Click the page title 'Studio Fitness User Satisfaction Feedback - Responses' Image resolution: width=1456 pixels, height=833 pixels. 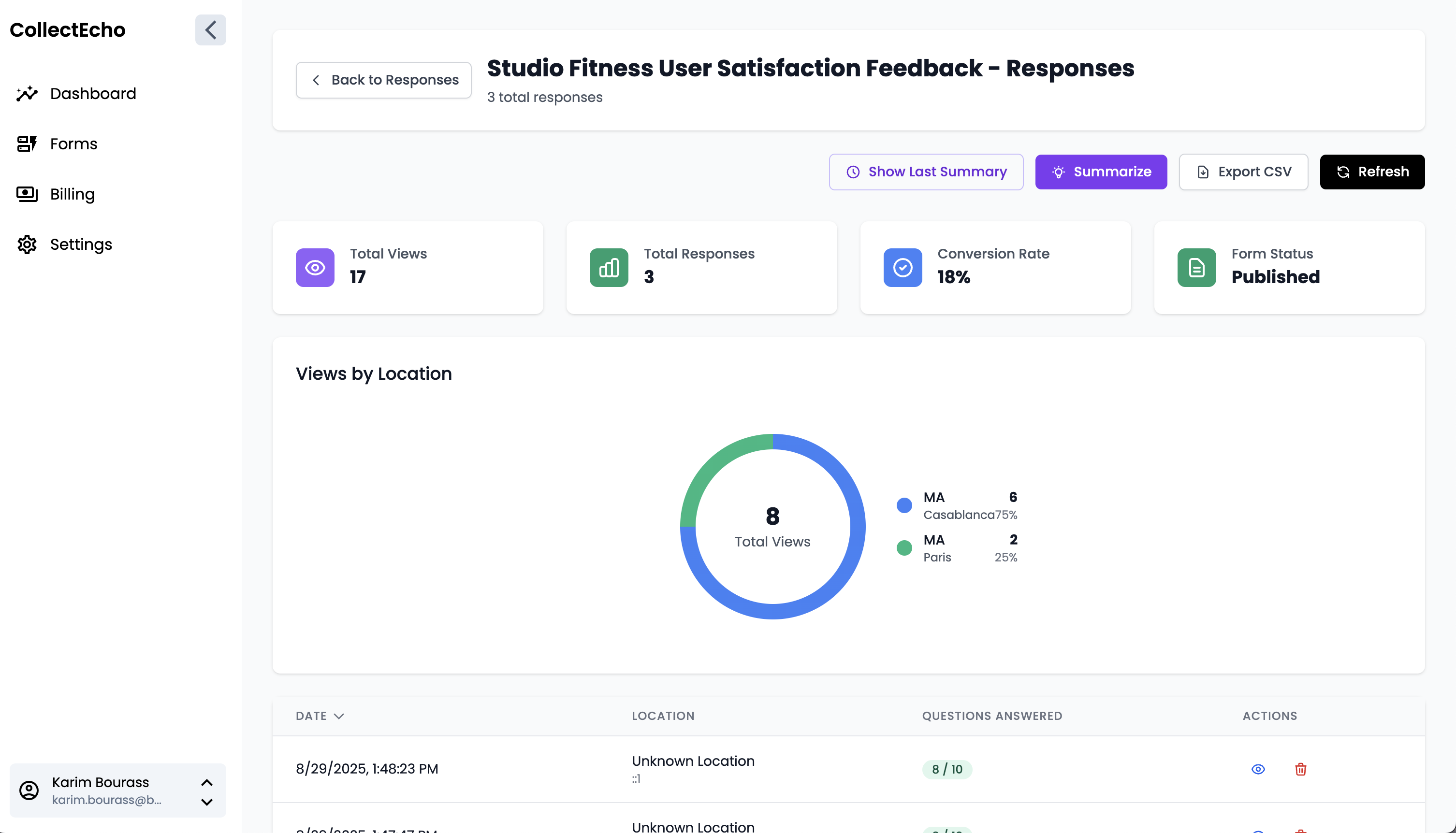[810, 68]
